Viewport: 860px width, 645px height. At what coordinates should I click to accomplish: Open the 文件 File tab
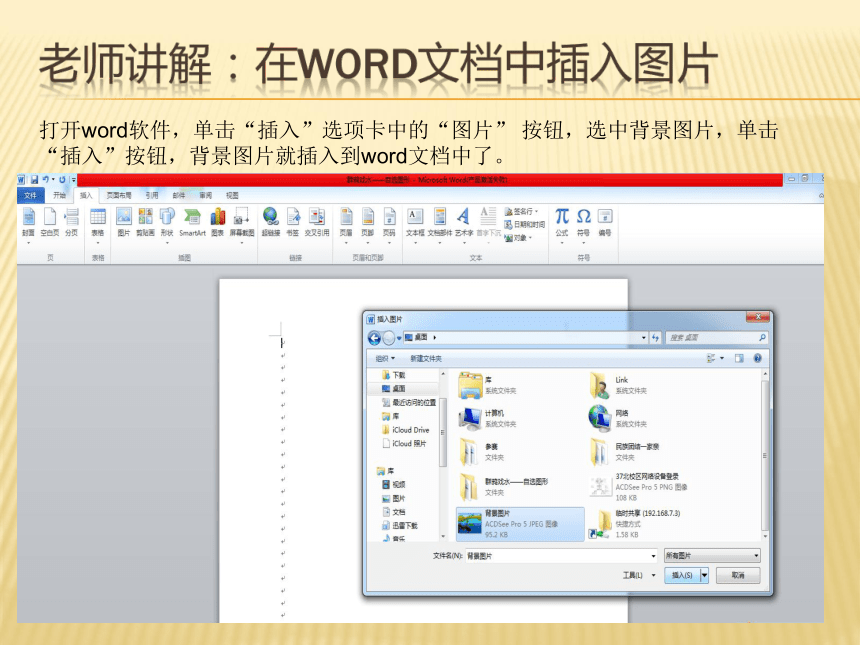coord(30,195)
